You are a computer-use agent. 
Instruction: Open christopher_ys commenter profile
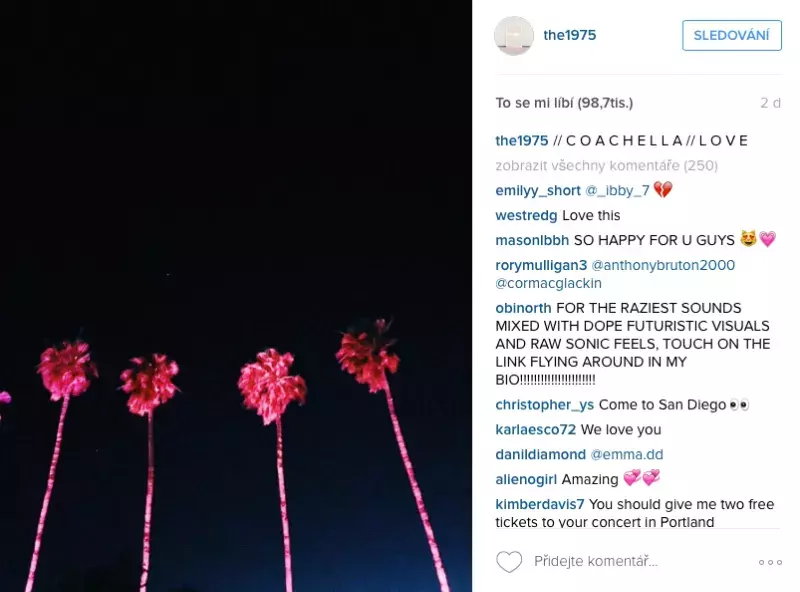[x=544, y=405]
